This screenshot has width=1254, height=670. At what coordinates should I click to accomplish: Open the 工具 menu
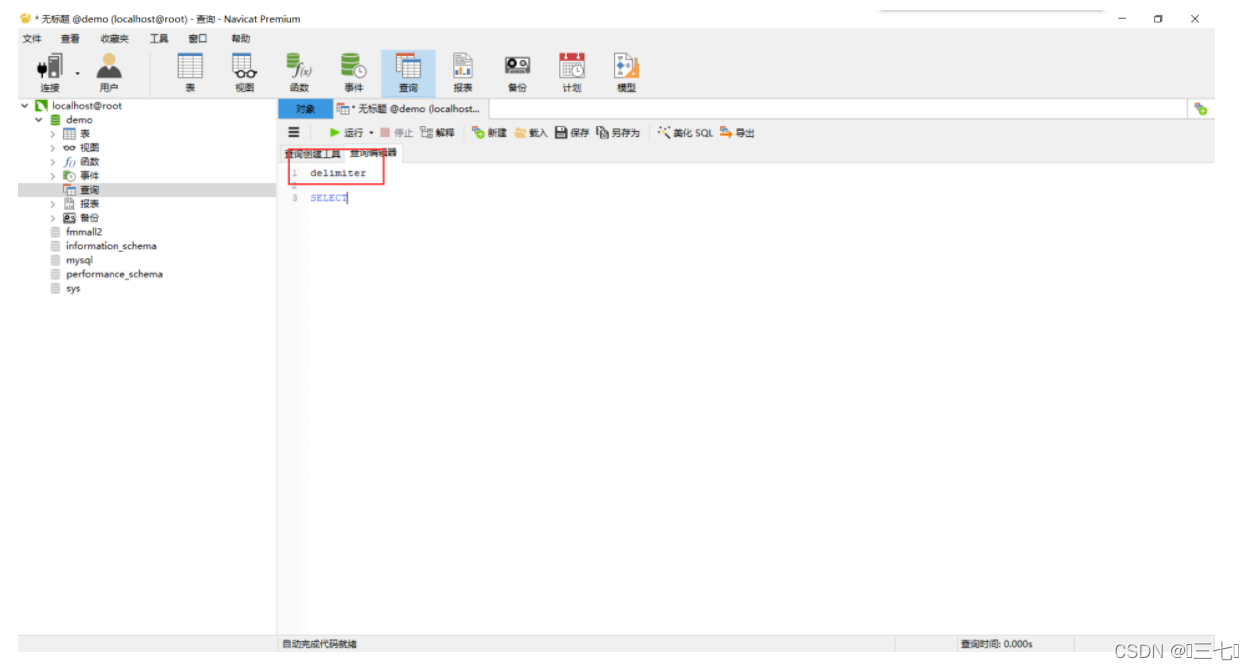(157, 38)
